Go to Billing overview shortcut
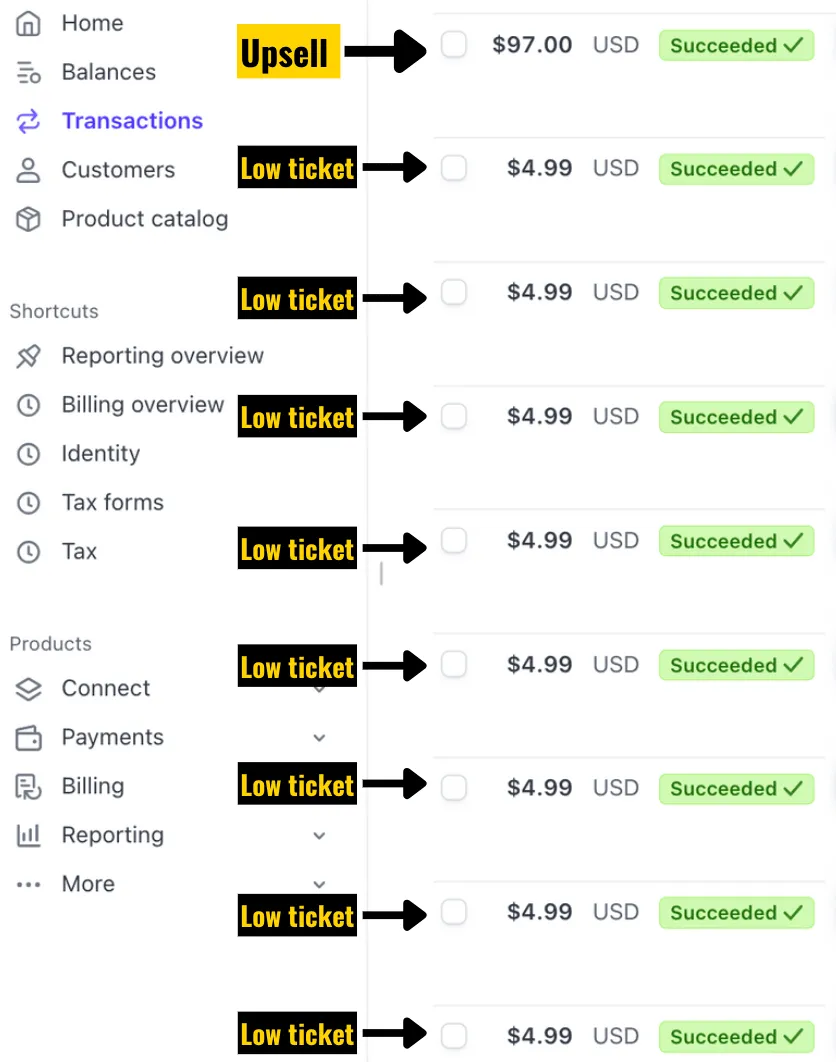 tap(142, 405)
